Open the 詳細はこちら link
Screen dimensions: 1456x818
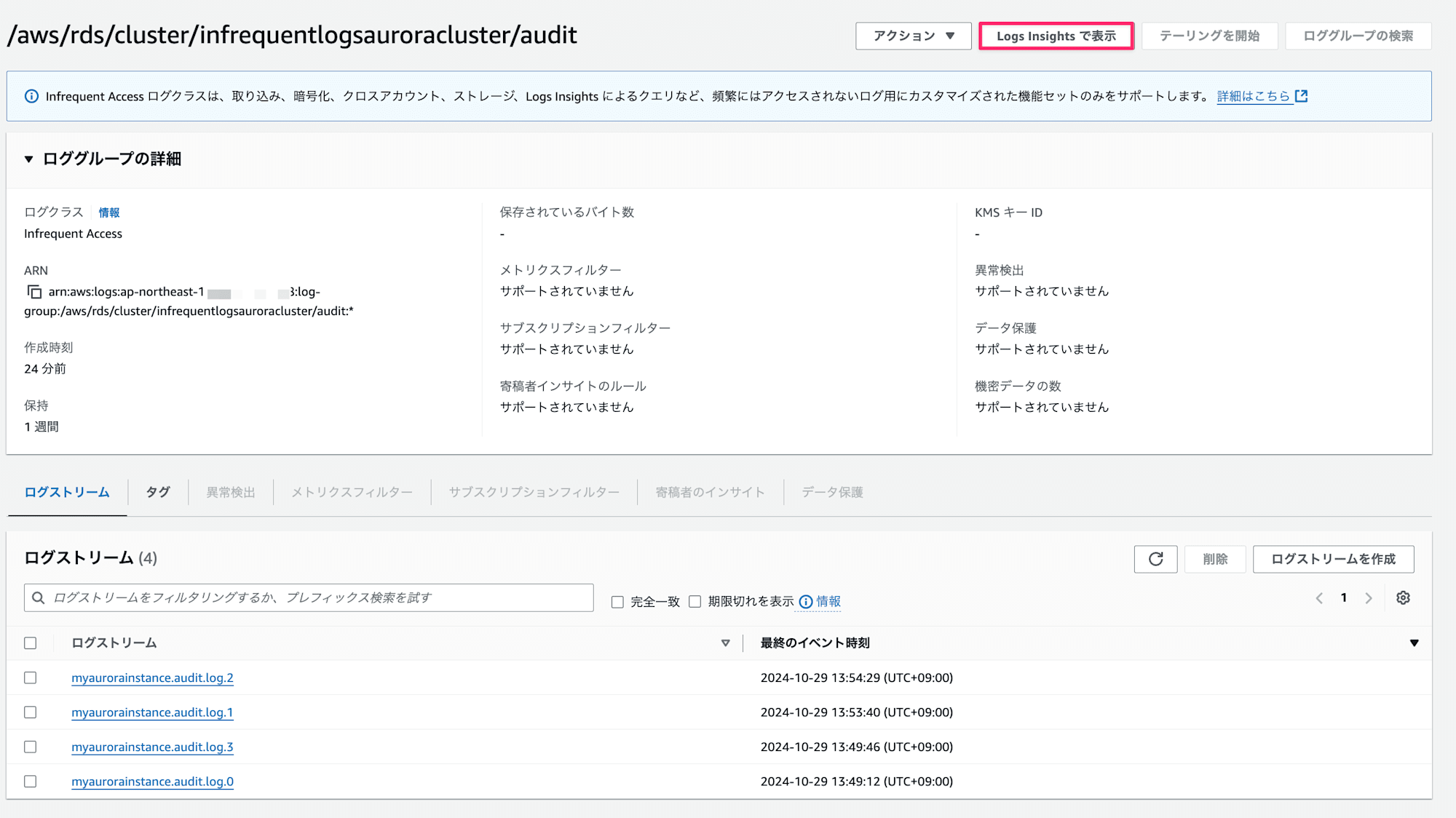coord(1253,96)
